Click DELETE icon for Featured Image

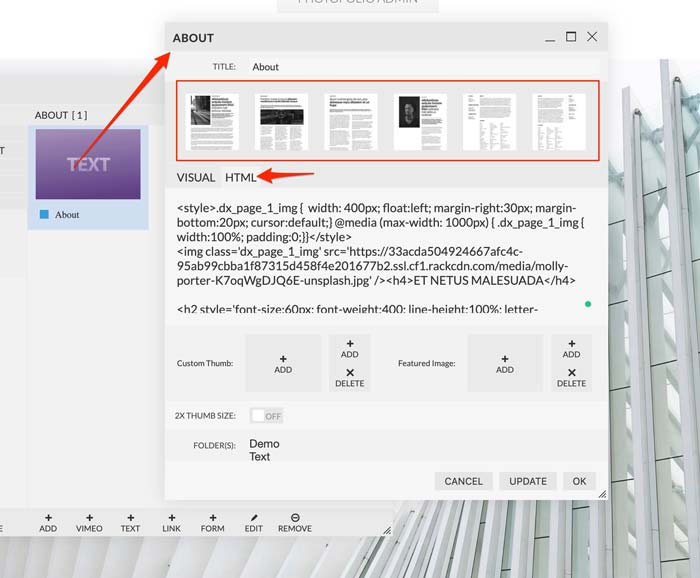coord(571,378)
